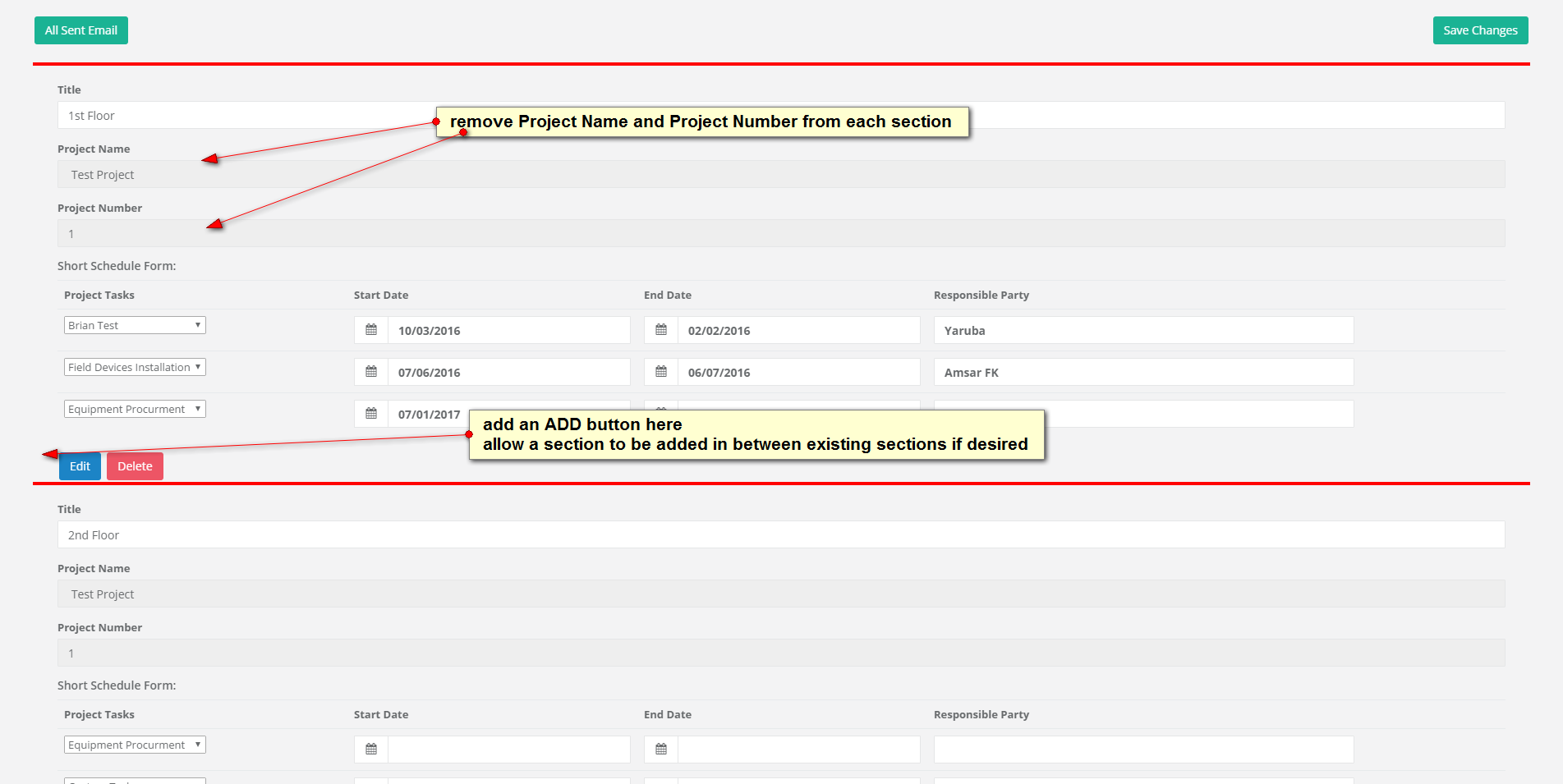Click End Date column header in 2nd Floor section
Screen dimensions: 1563x784
coord(668,714)
